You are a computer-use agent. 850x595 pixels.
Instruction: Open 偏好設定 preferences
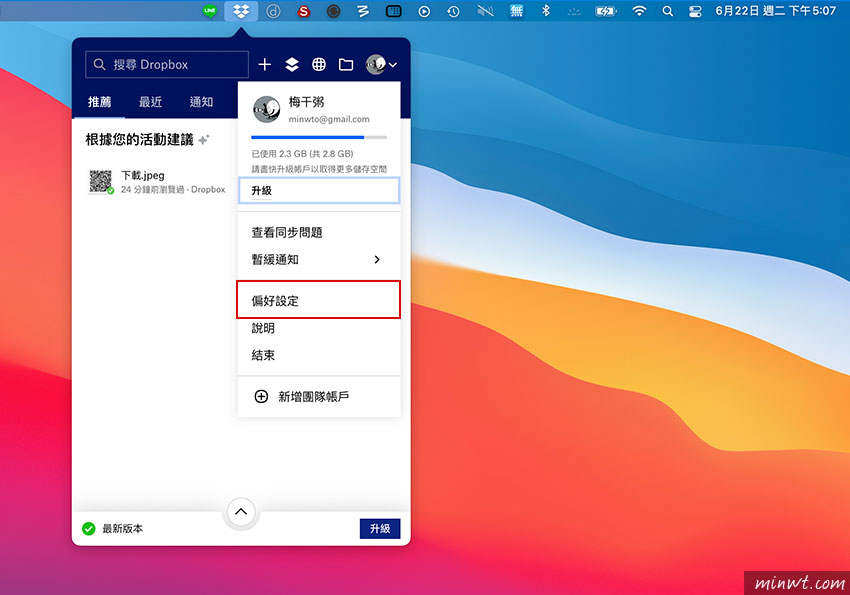pos(319,301)
